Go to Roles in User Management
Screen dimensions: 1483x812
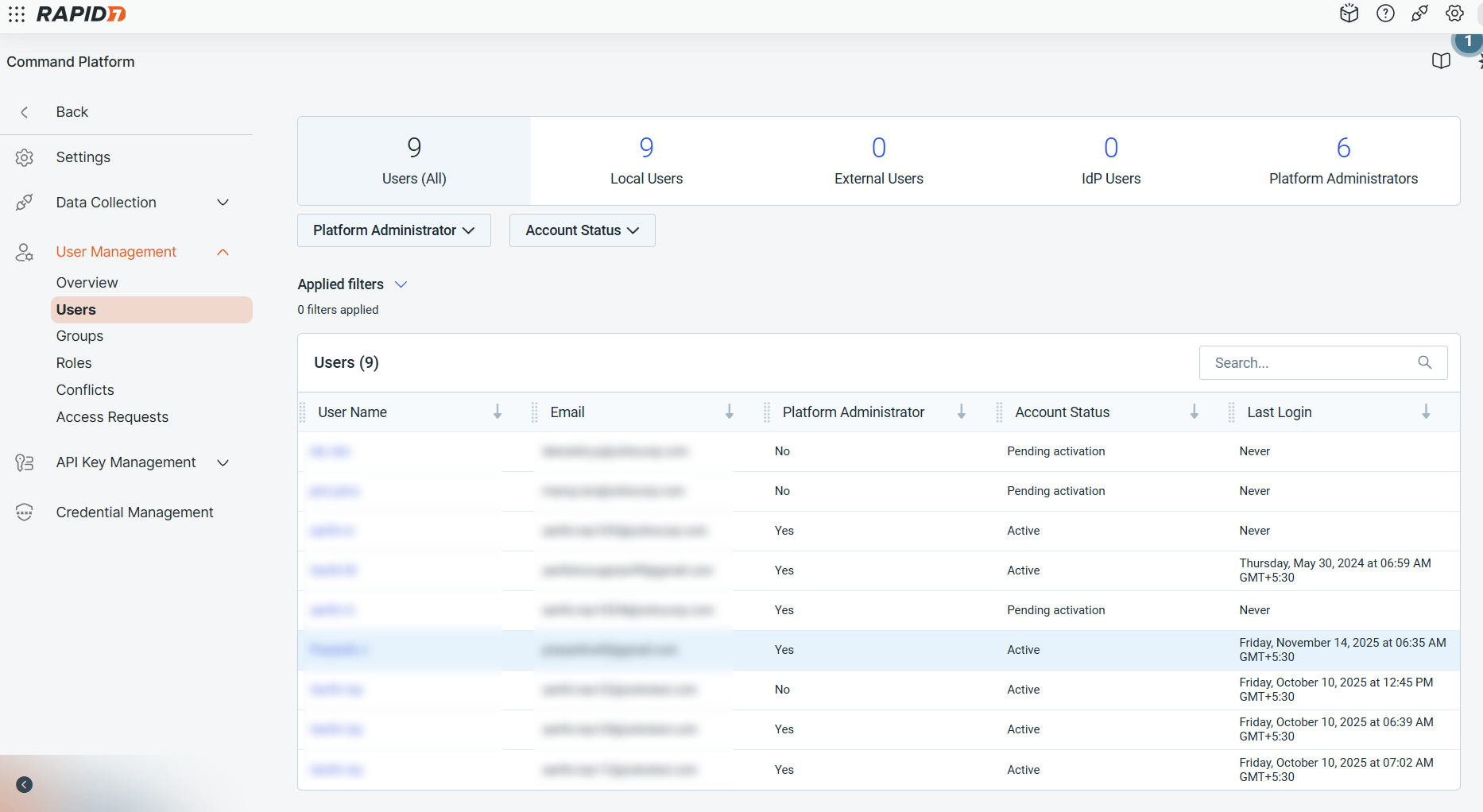(74, 363)
